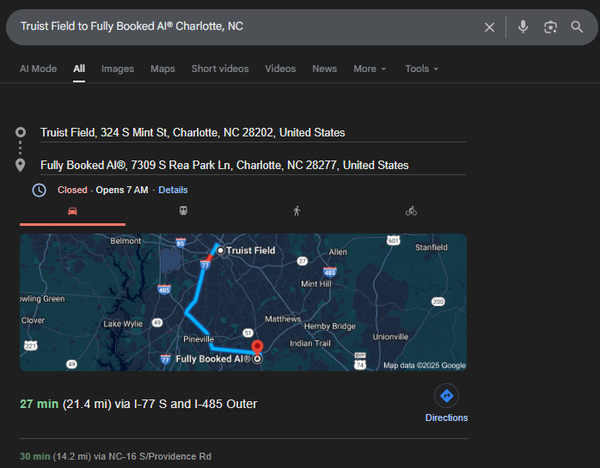Select the public transit travel mode
Screen dimensions: 600x468
183,211
